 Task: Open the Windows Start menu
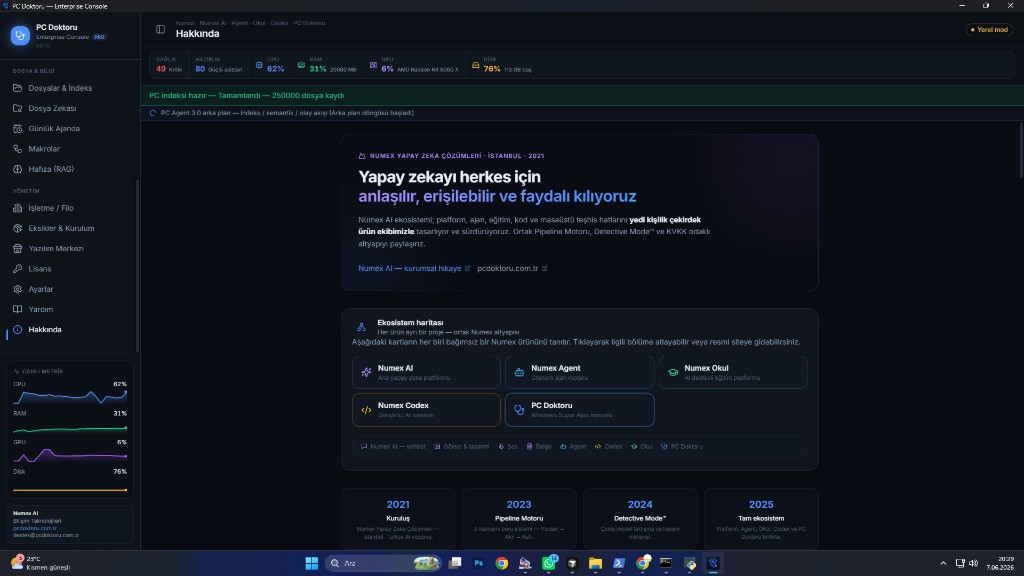(312, 563)
